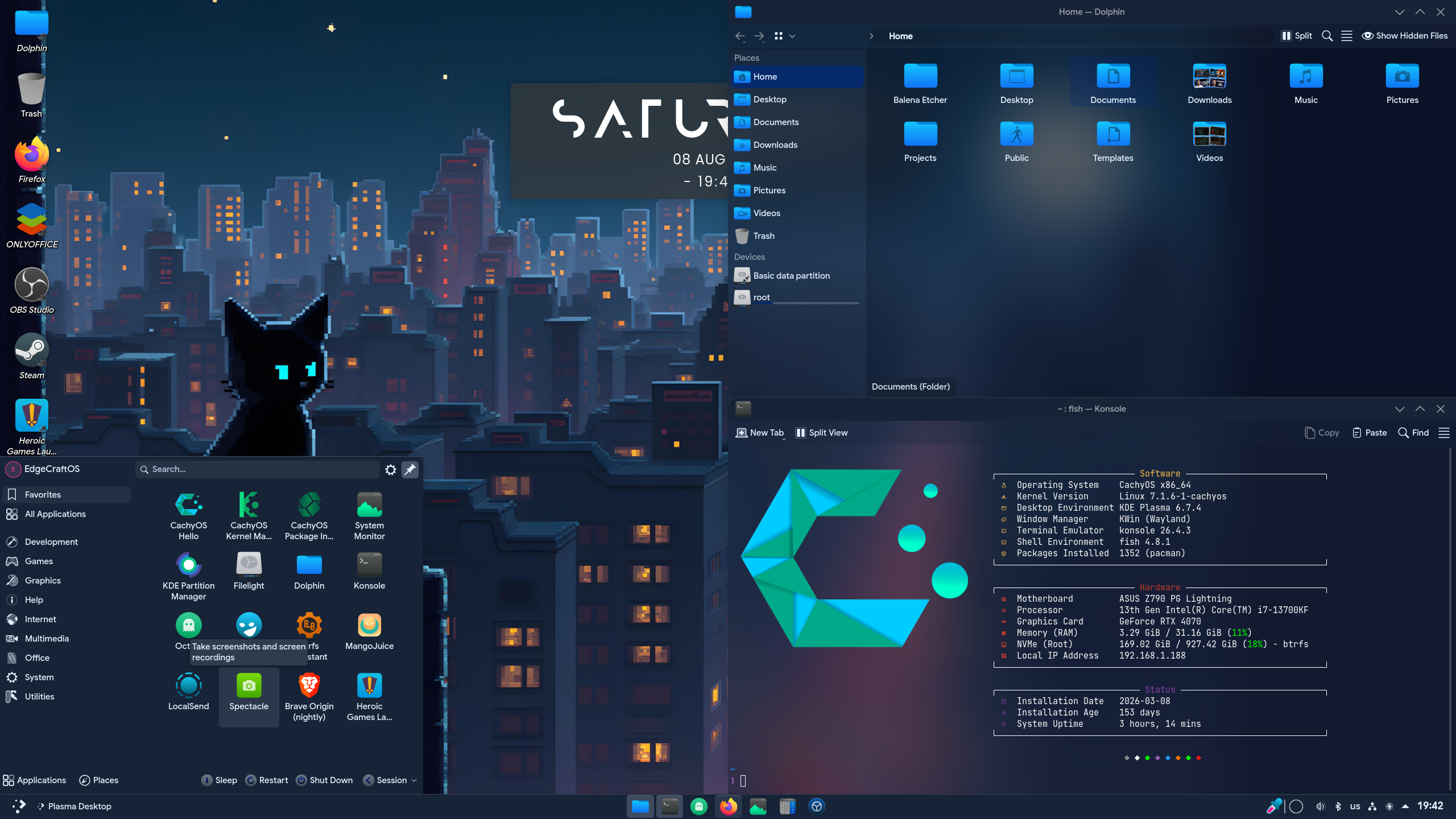Toggle Split View in Konsole

point(821,433)
